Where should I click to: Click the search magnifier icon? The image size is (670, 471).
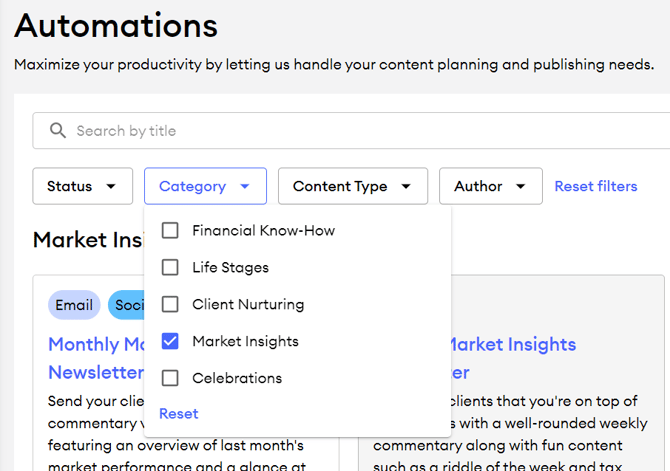pos(57,131)
